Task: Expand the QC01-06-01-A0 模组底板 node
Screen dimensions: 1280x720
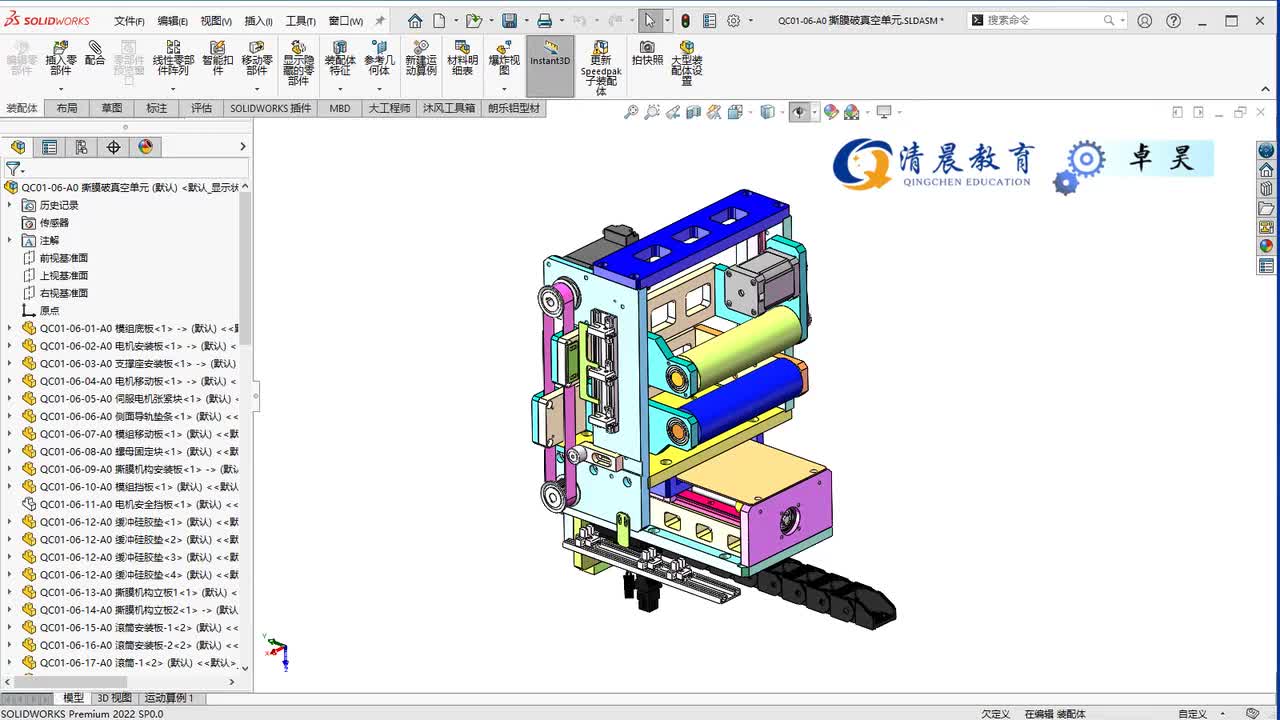Action: (x=10, y=328)
